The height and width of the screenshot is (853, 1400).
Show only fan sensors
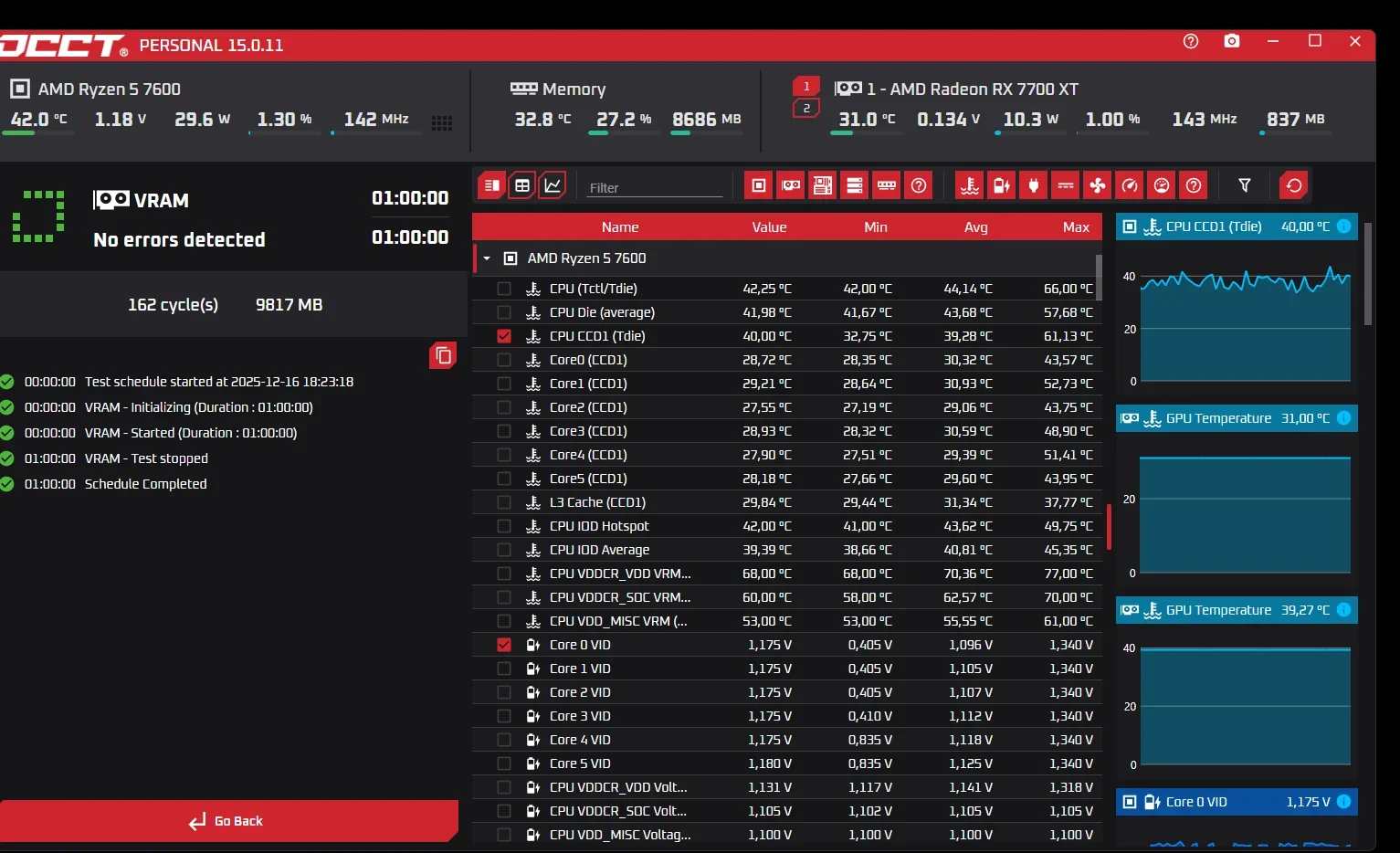coord(1098,185)
